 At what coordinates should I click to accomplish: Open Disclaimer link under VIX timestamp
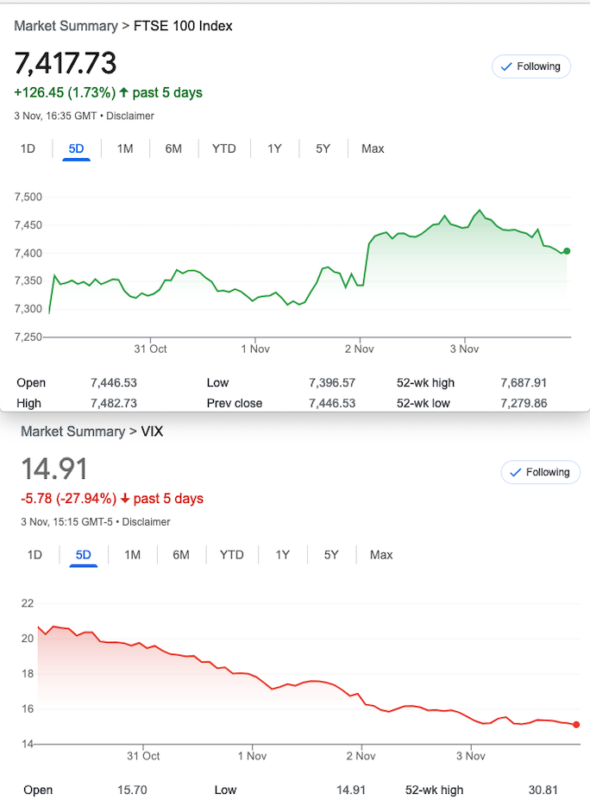click(x=146, y=522)
